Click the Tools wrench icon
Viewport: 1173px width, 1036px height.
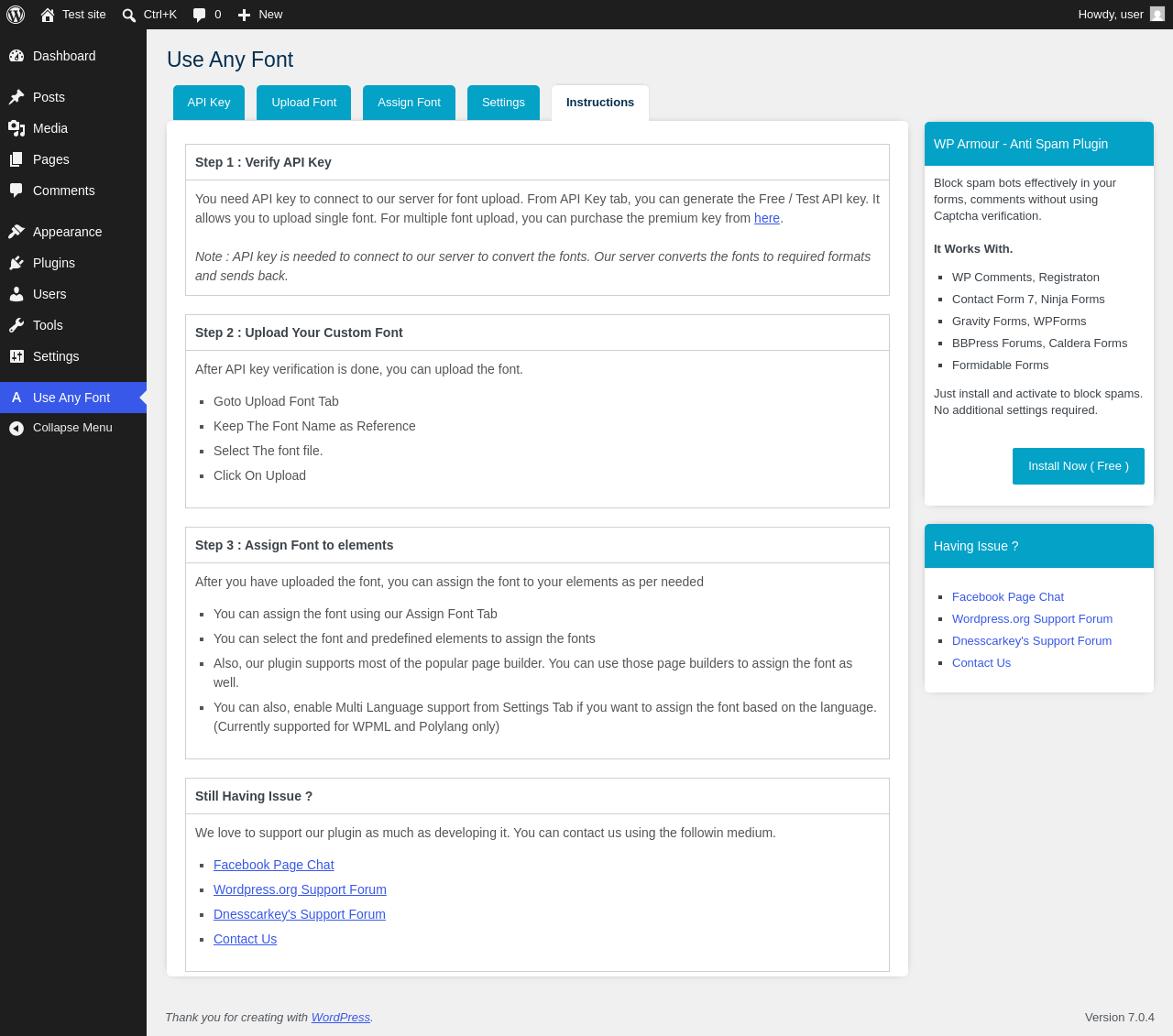(16, 325)
